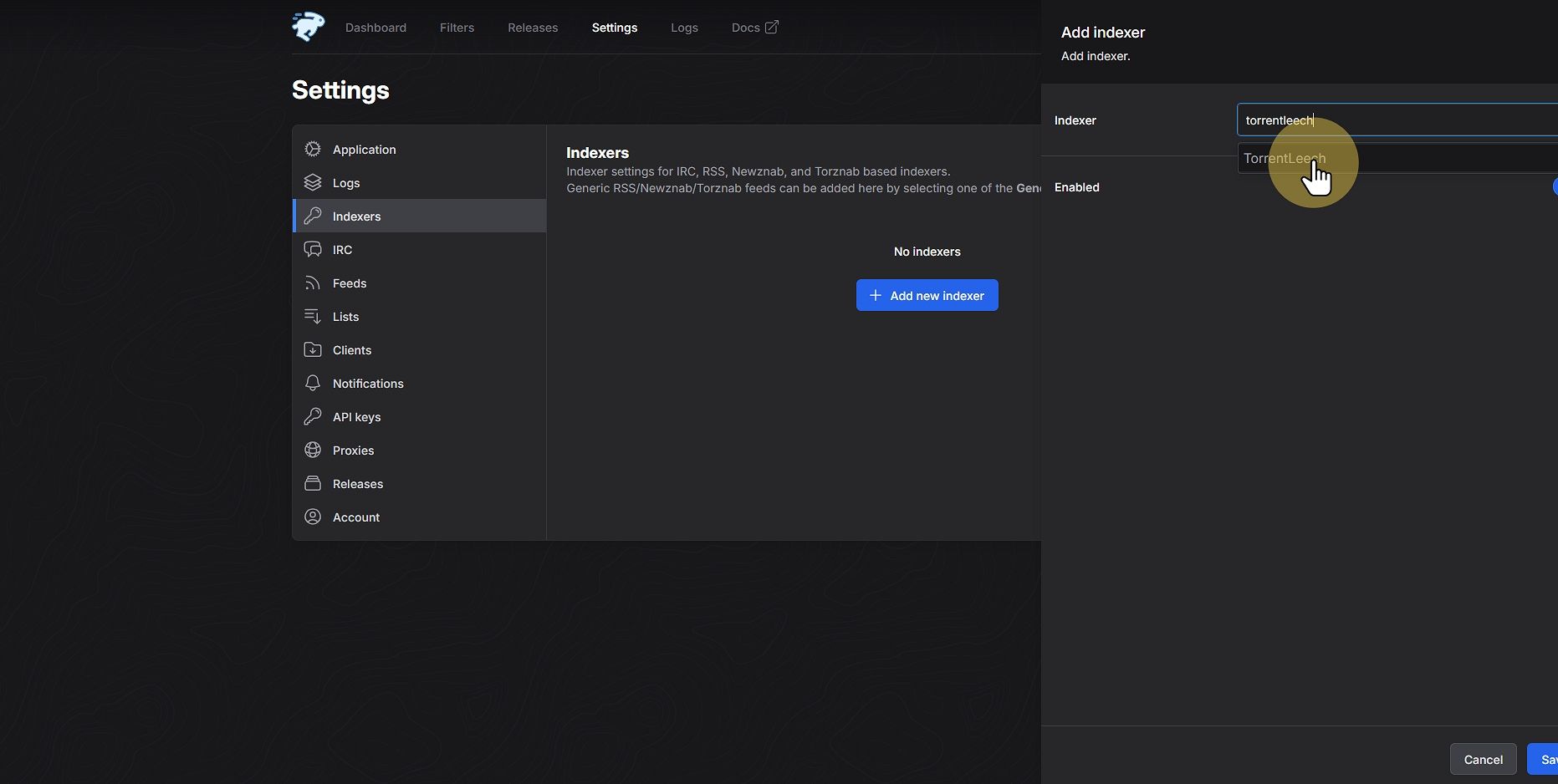Click the Docs external-link arrow icon
The height and width of the screenshot is (784, 1558).
771,27
